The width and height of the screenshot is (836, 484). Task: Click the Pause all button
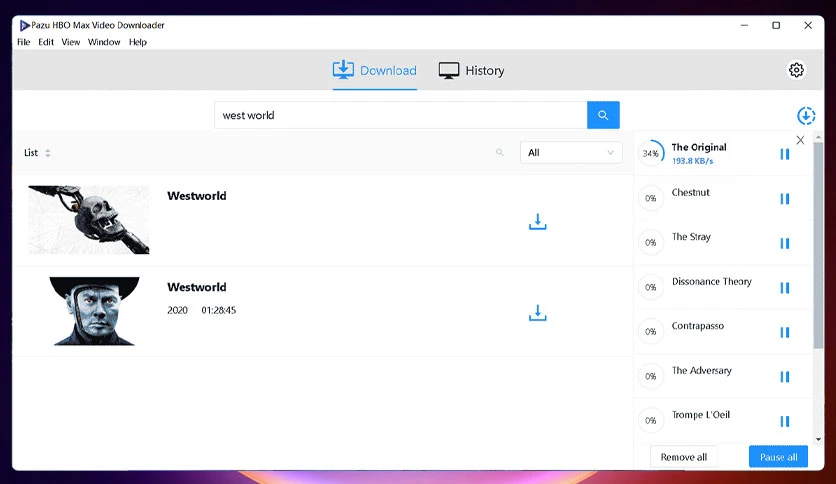click(x=778, y=457)
